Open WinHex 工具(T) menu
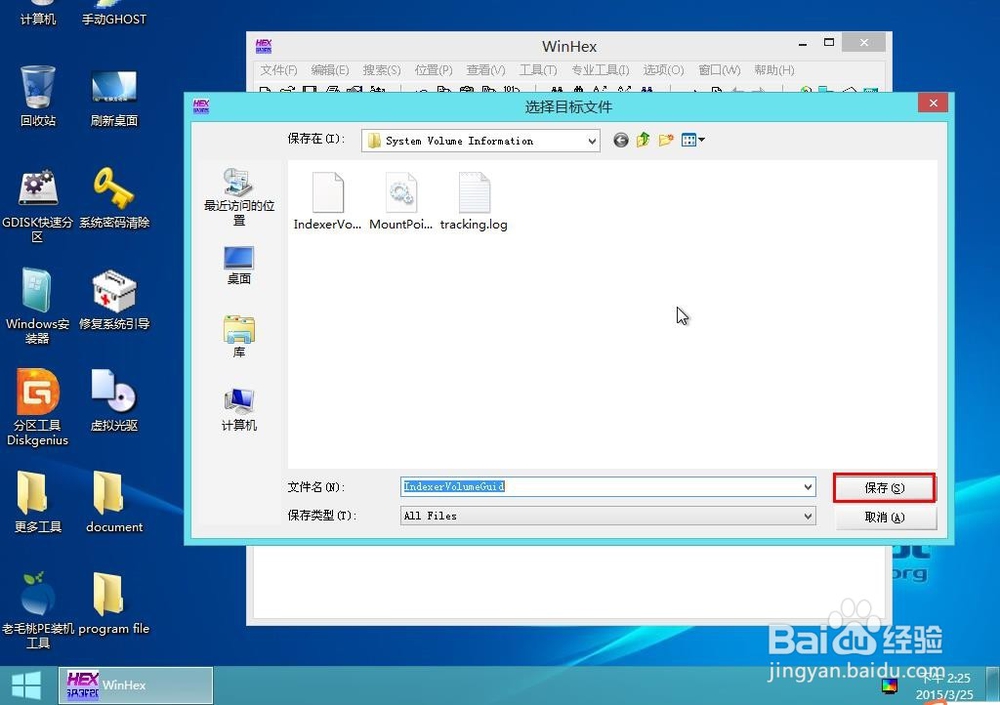The image size is (1000, 705). click(x=538, y=70)
